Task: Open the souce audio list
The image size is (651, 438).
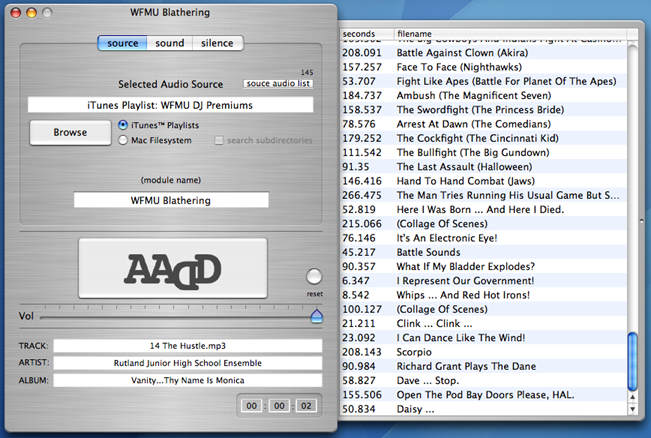Action: click(278, 83)
